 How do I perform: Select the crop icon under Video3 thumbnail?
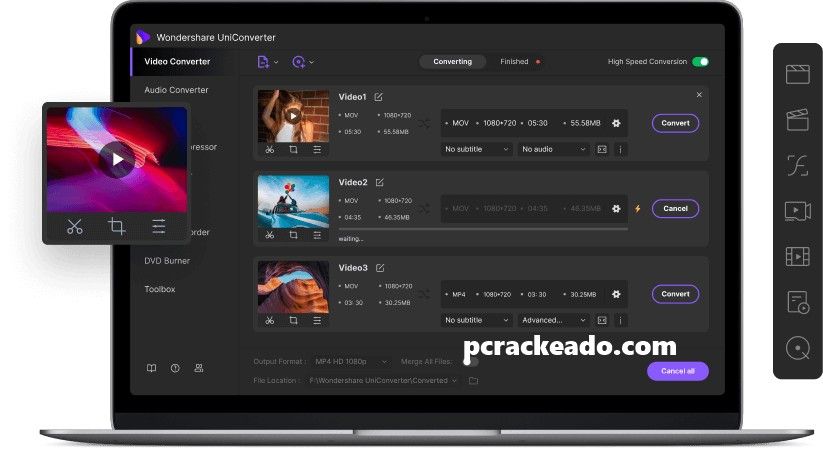(x=293, y=320)
